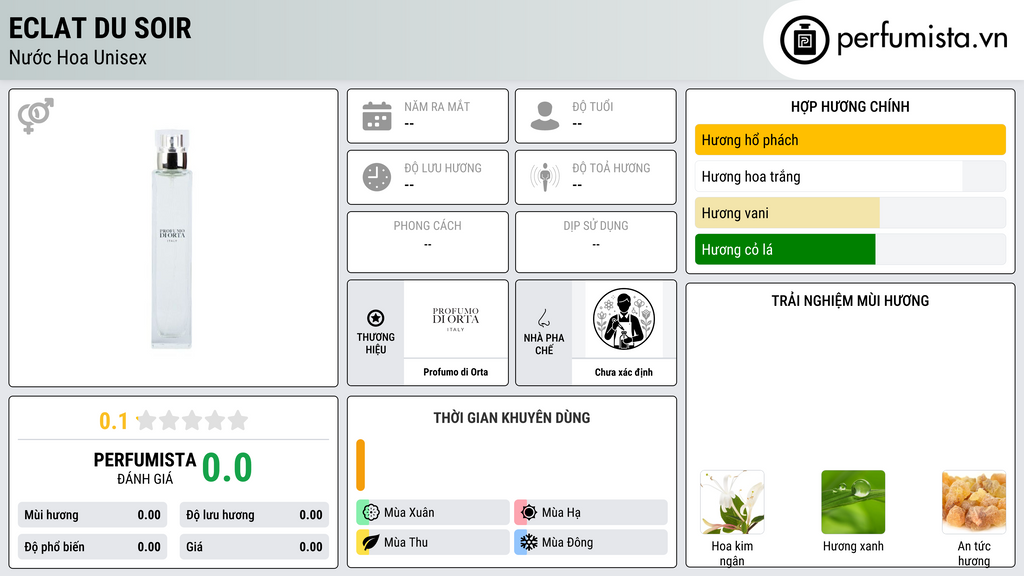Select the Mùa Đông season label
1024x576 pixels.
point(567,542)
